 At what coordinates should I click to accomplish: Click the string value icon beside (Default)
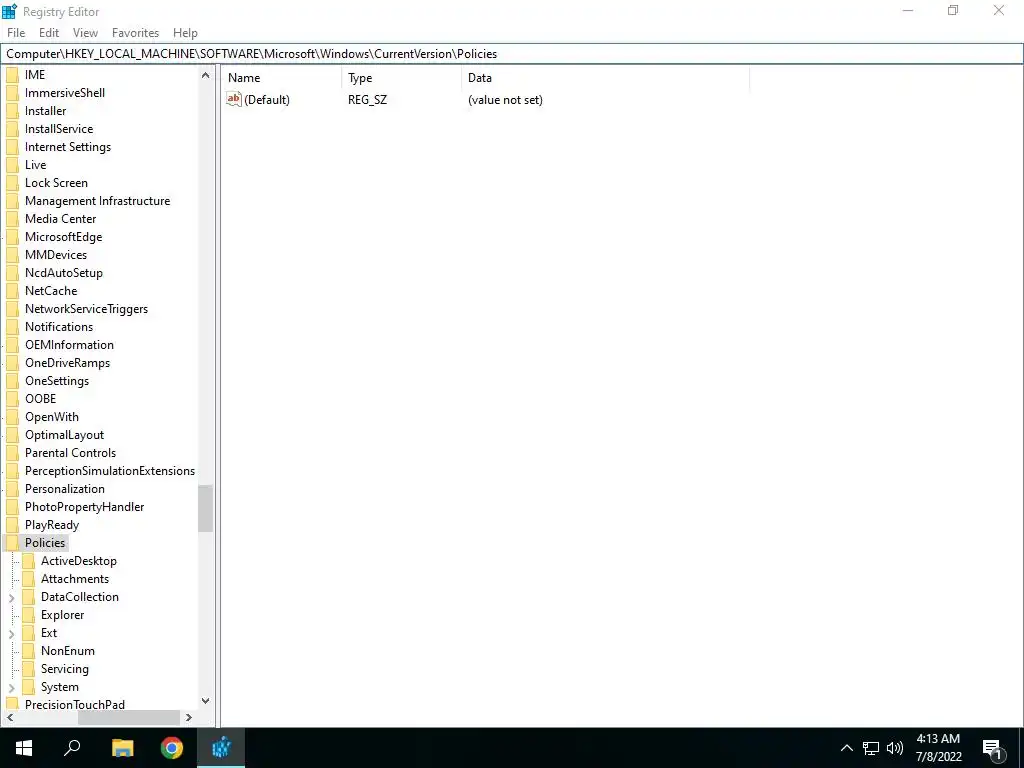coord(234,99)
